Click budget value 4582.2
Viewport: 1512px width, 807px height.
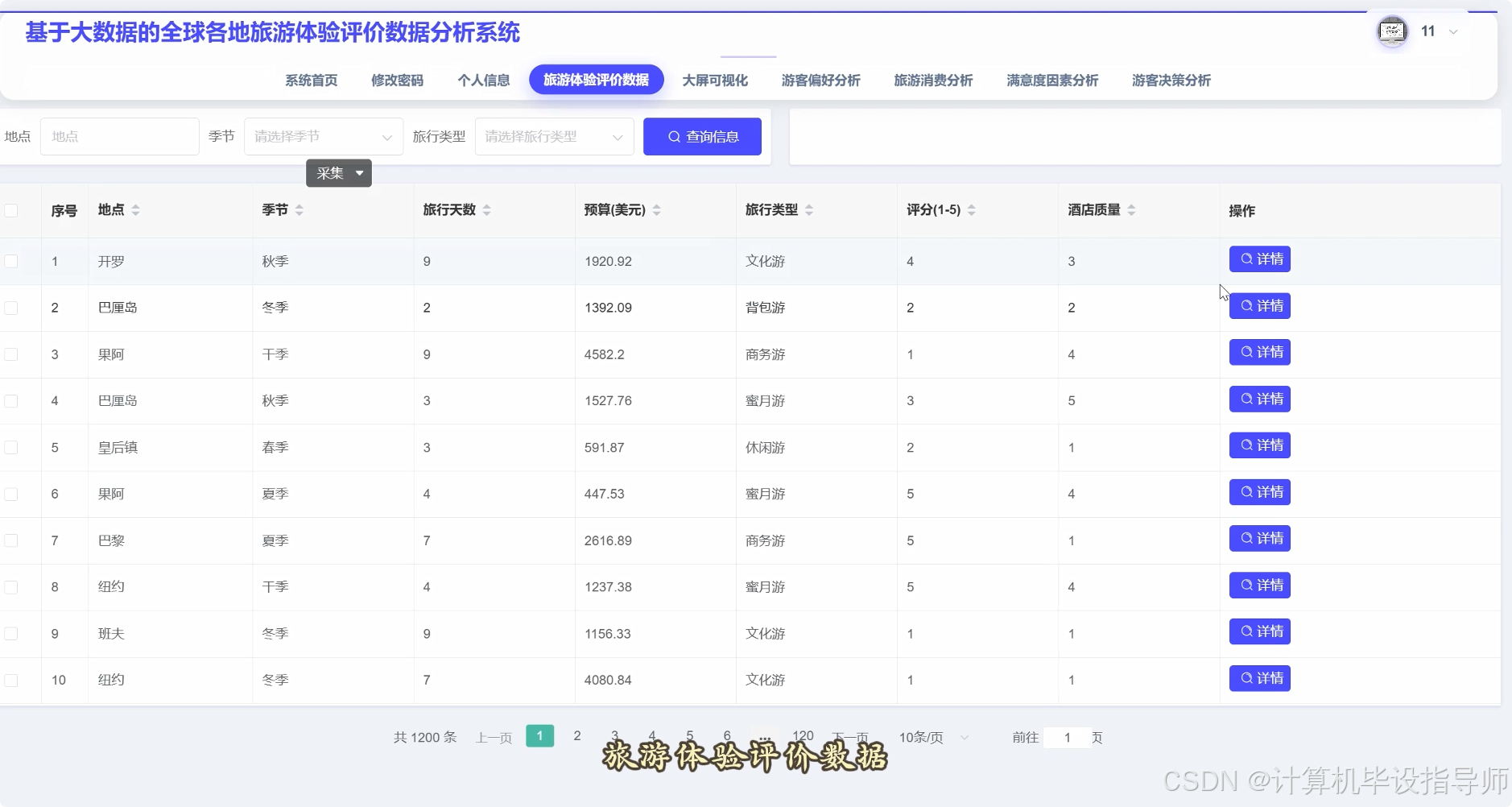click(605, 354)
